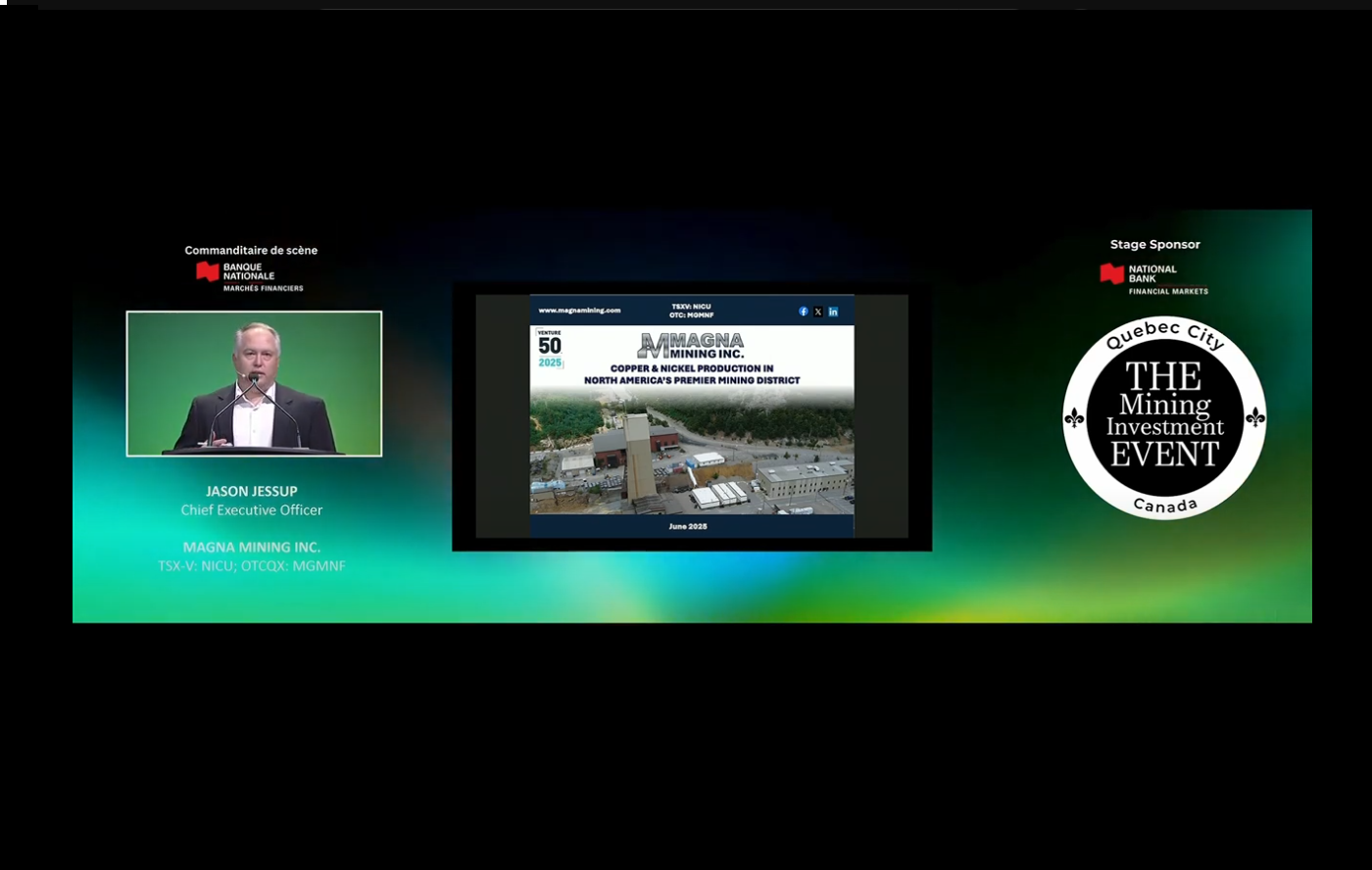Click the "Chief Executive Officer" title text
The height and width of the screenshot is (870, 1372).
click(252, 509)
